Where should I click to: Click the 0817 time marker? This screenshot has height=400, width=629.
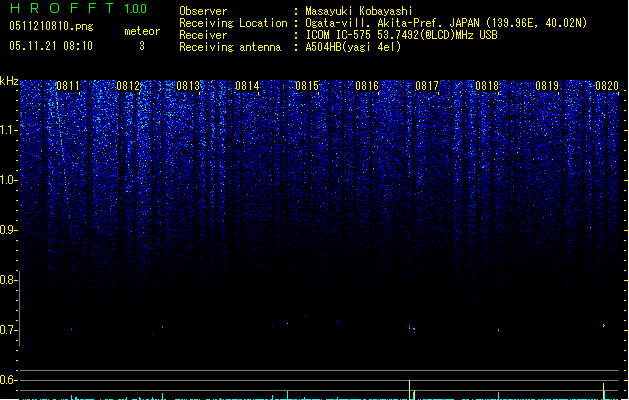point(427,86)
